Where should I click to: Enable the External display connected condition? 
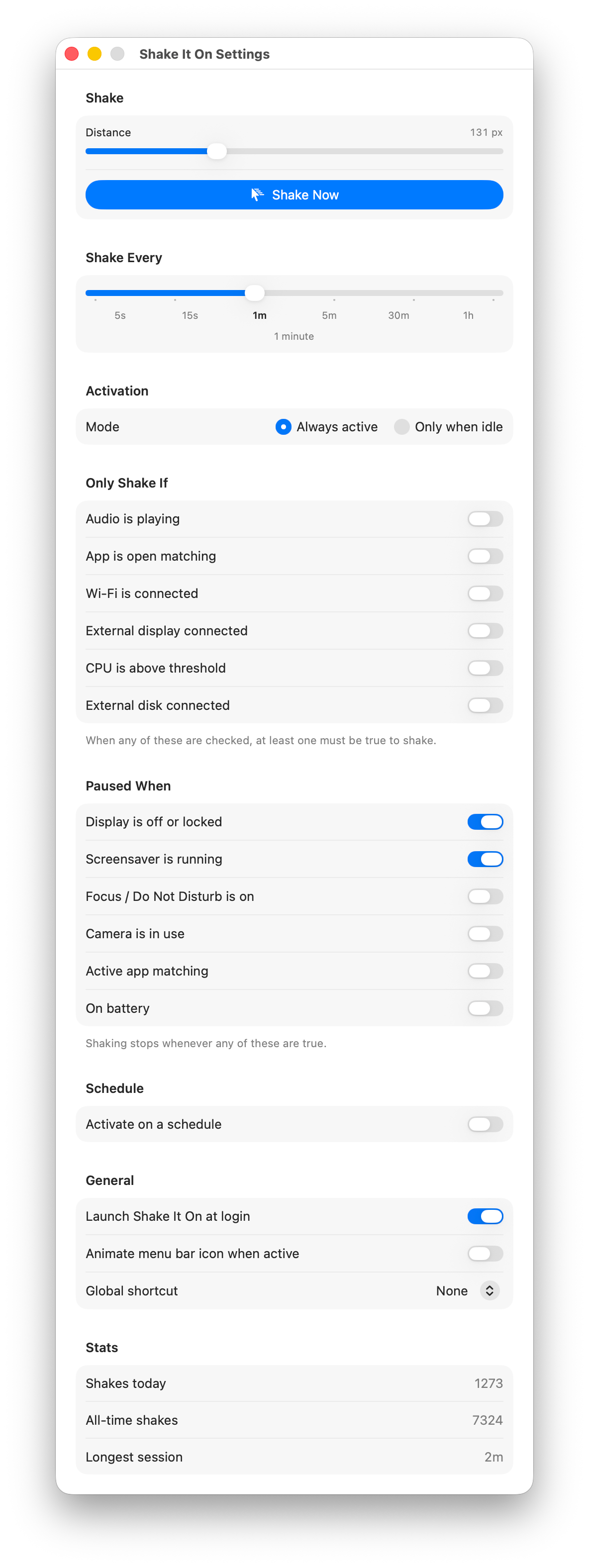point(485,631)
